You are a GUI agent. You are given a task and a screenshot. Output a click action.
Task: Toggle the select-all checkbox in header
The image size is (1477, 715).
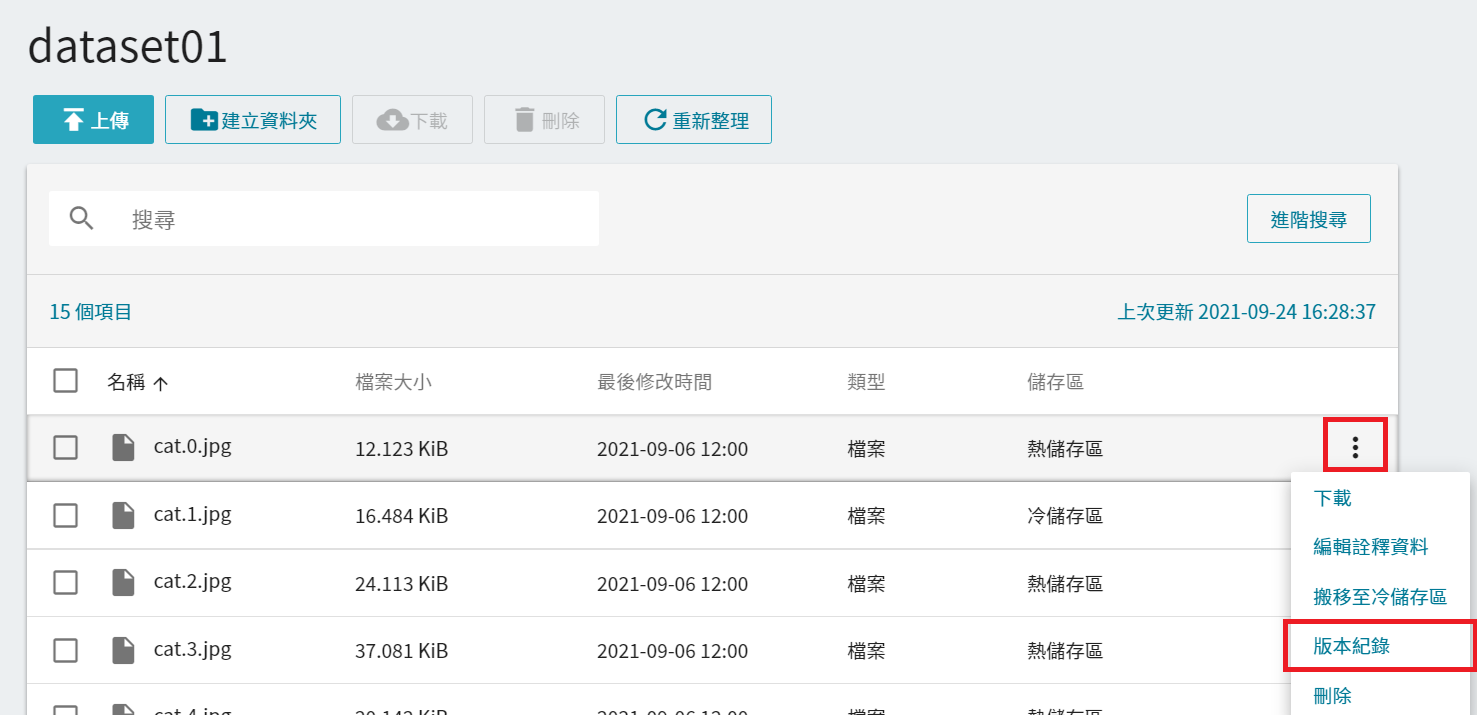click(65, 381)
